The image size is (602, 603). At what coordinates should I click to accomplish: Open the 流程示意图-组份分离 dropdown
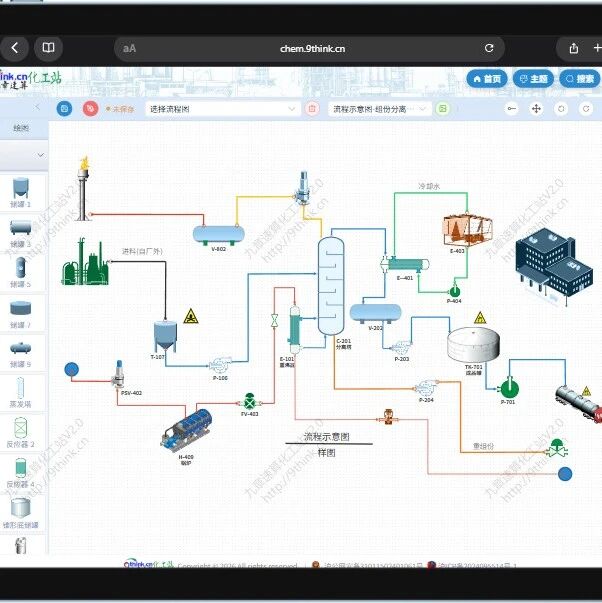[x=380, y=109]
